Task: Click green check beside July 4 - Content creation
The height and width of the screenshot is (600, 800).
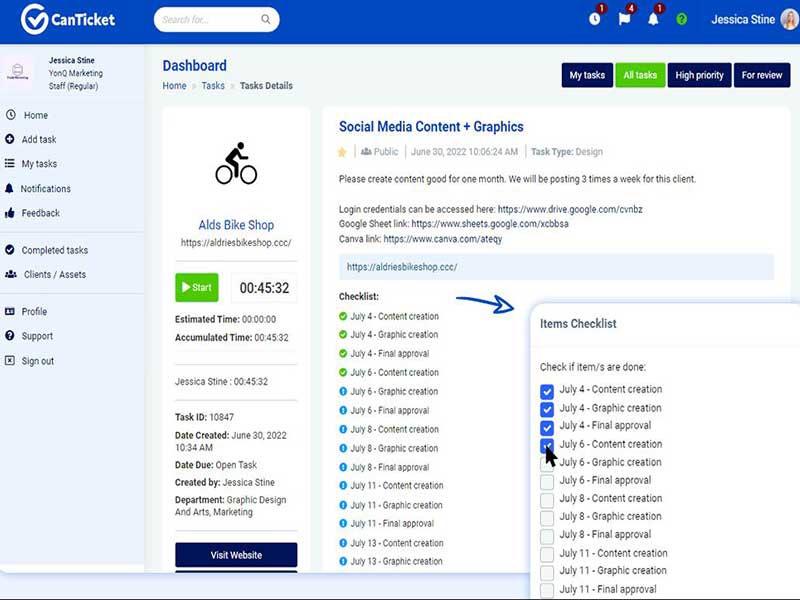Action: click(x=343, y=316)
